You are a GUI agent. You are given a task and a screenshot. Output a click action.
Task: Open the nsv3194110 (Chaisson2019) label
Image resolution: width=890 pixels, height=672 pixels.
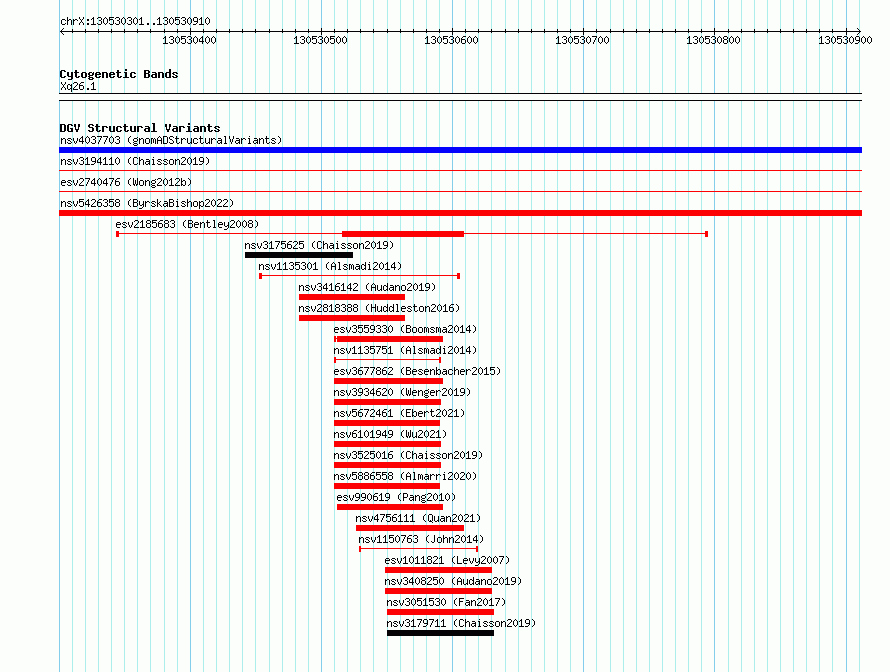tap(135, 161)
